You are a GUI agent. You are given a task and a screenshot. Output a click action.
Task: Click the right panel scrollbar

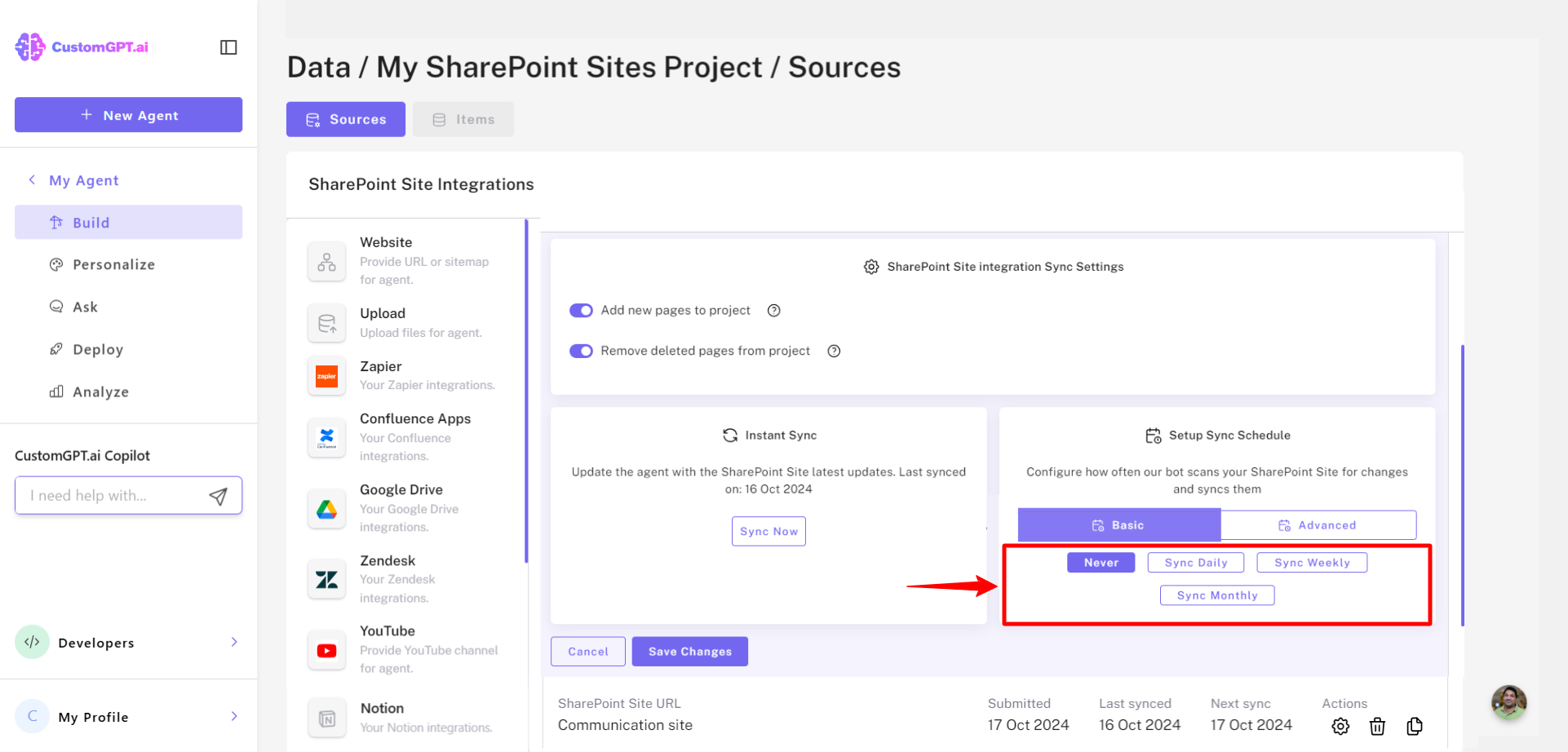coord(1463,485)
